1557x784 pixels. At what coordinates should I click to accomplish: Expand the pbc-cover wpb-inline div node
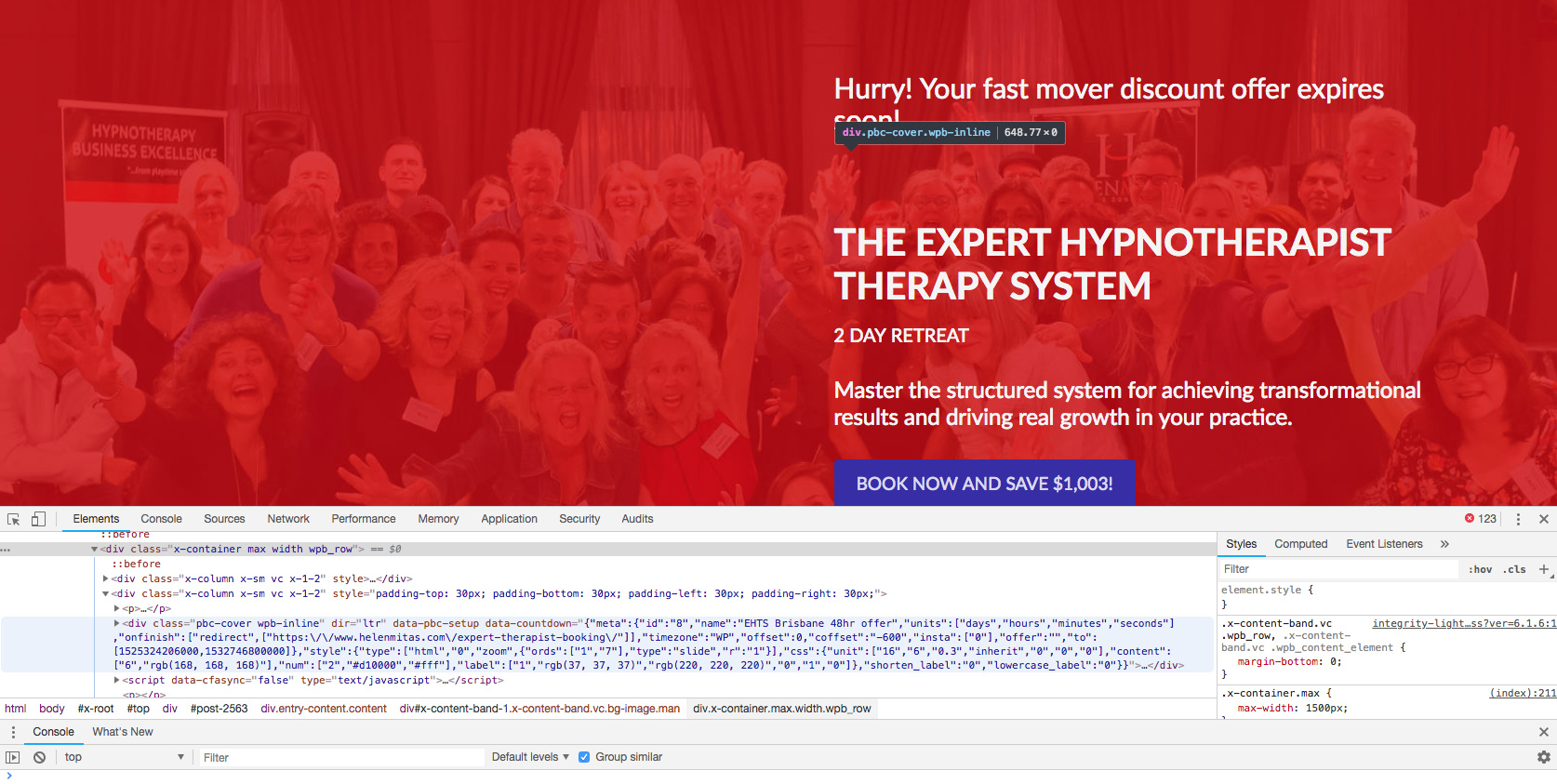point(116,623)
